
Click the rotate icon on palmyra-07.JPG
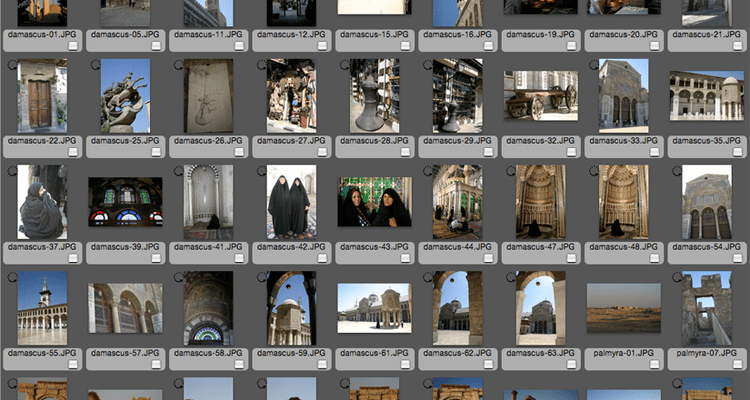pyautogui.click(x=677, y=277)
